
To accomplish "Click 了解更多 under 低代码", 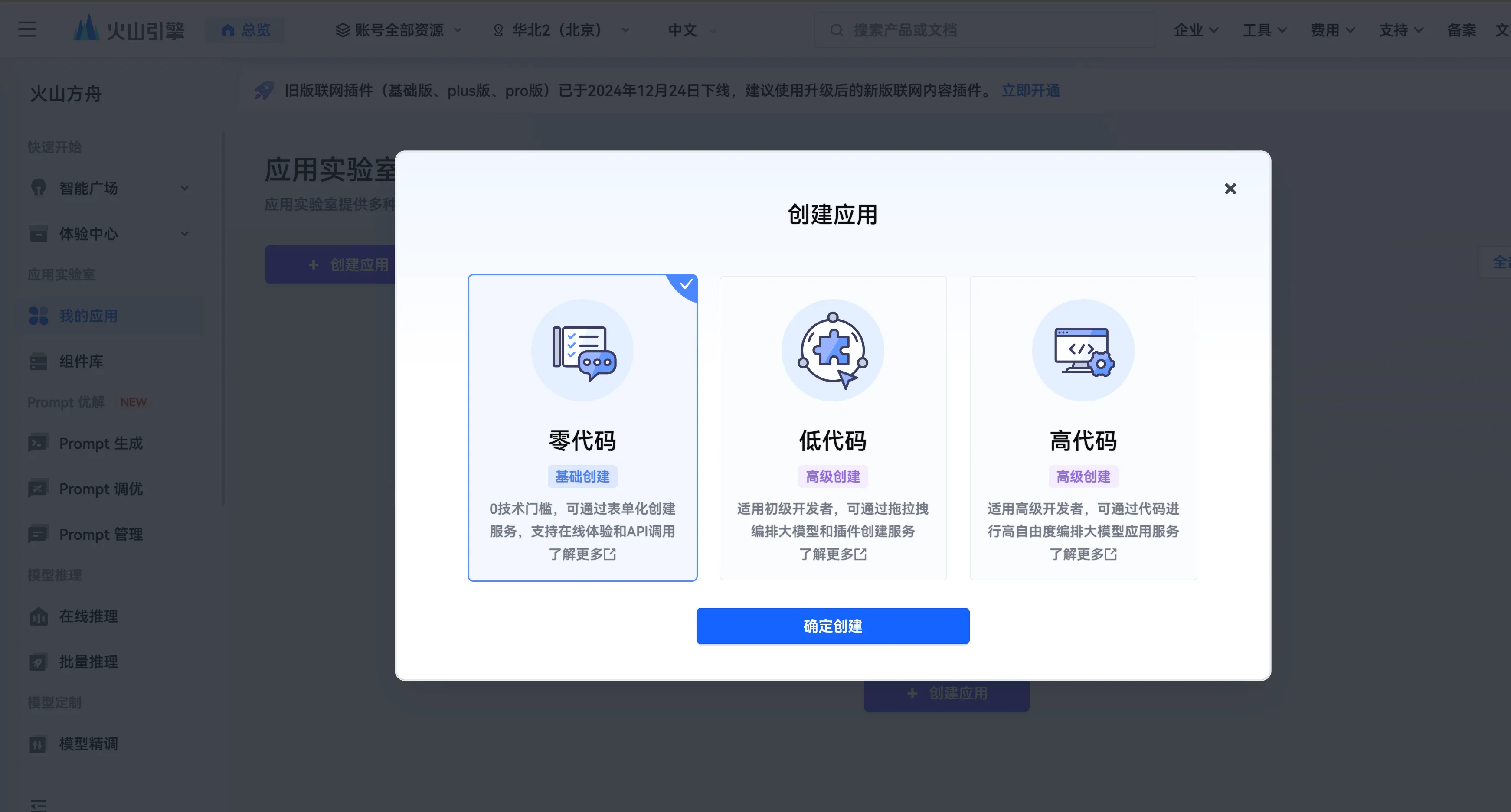I will pos(832,554).
